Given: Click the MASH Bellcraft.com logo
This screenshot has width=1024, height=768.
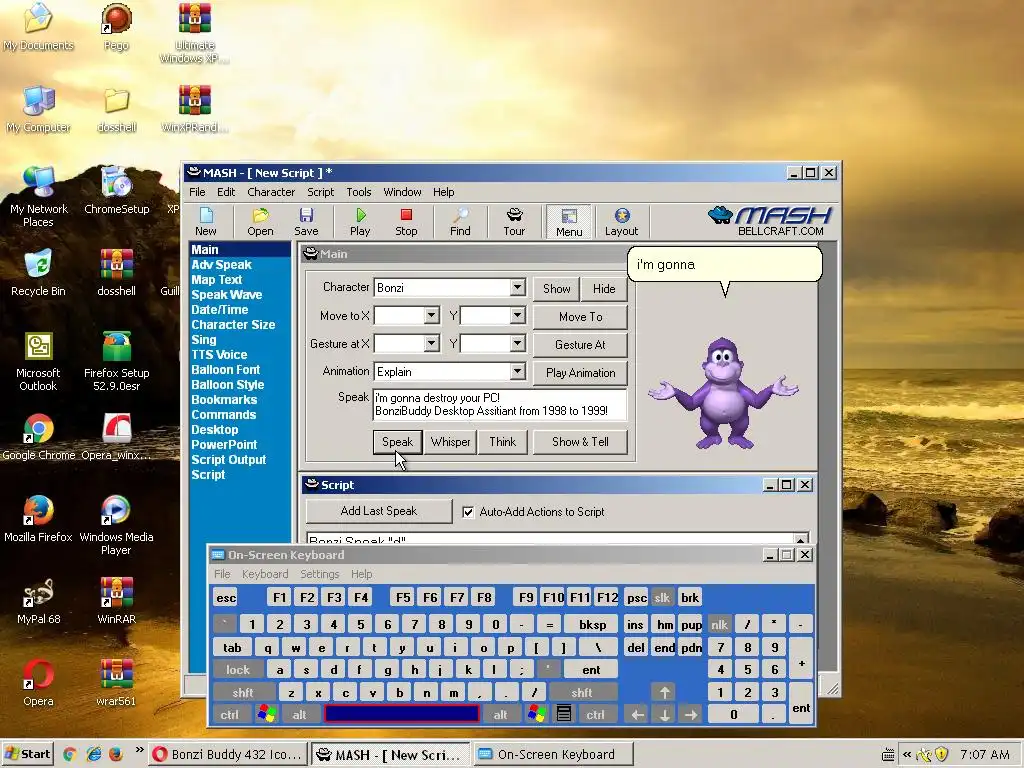Looking at the screenshot, I should click(x=769, y=221).
